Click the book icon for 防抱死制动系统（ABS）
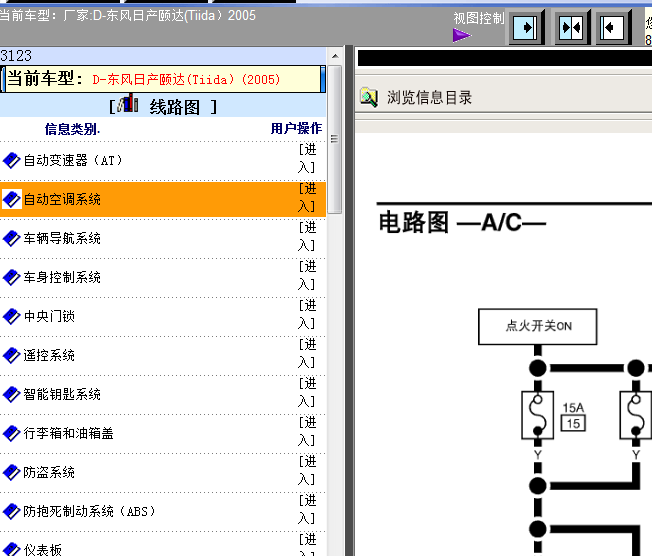 tap(12, 512)
